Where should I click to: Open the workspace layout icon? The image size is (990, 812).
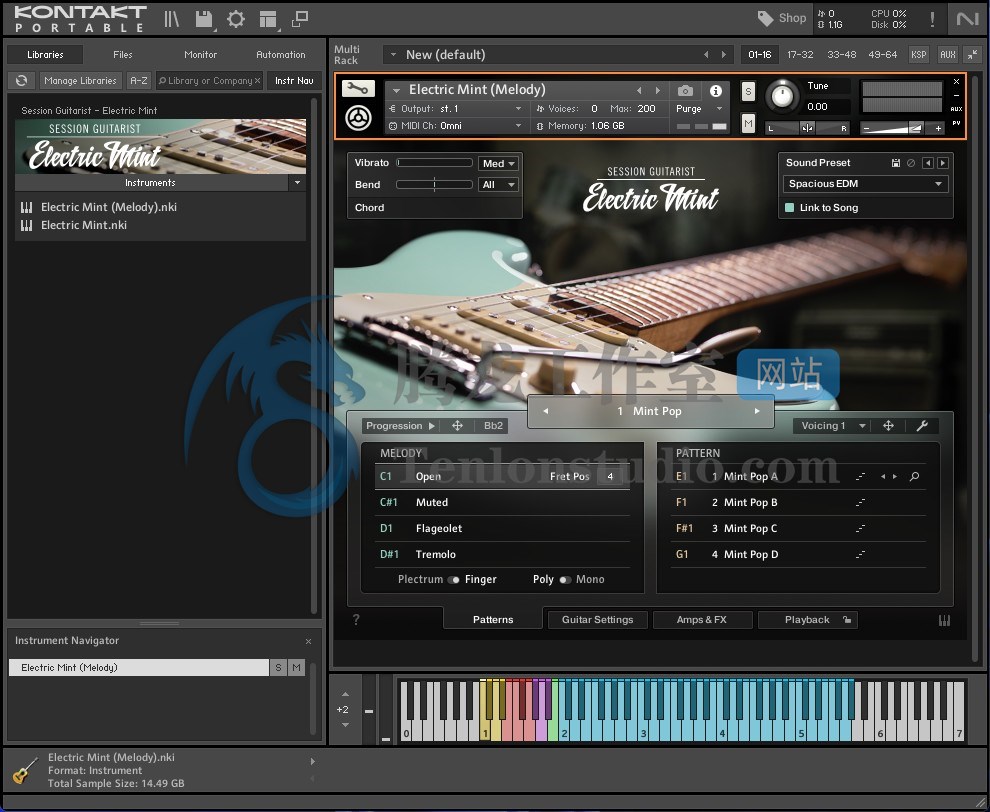268,19
